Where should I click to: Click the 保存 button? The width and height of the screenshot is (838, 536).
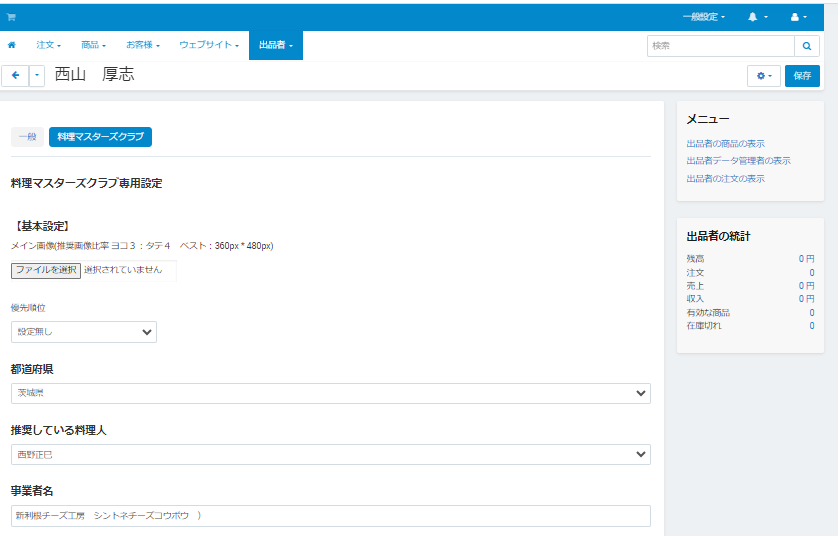click(x=802, y=76)
